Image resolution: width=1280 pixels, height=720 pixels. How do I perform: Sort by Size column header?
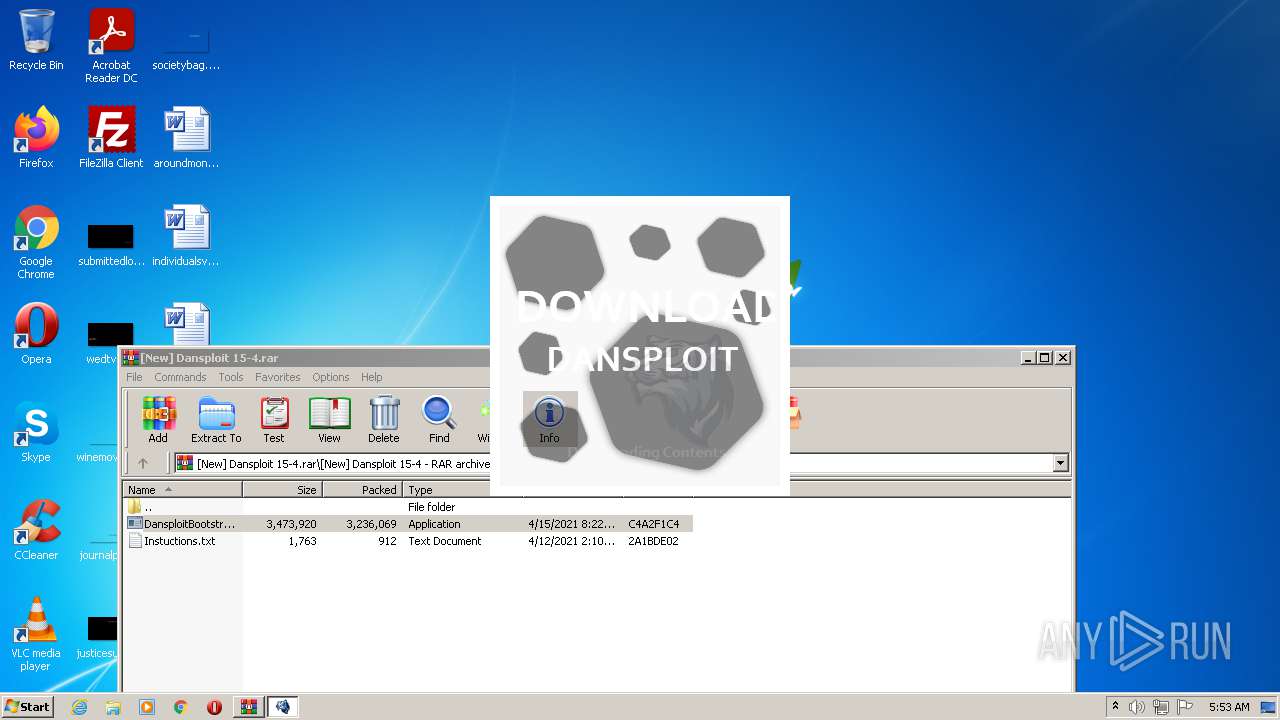[x=282, y=490]
